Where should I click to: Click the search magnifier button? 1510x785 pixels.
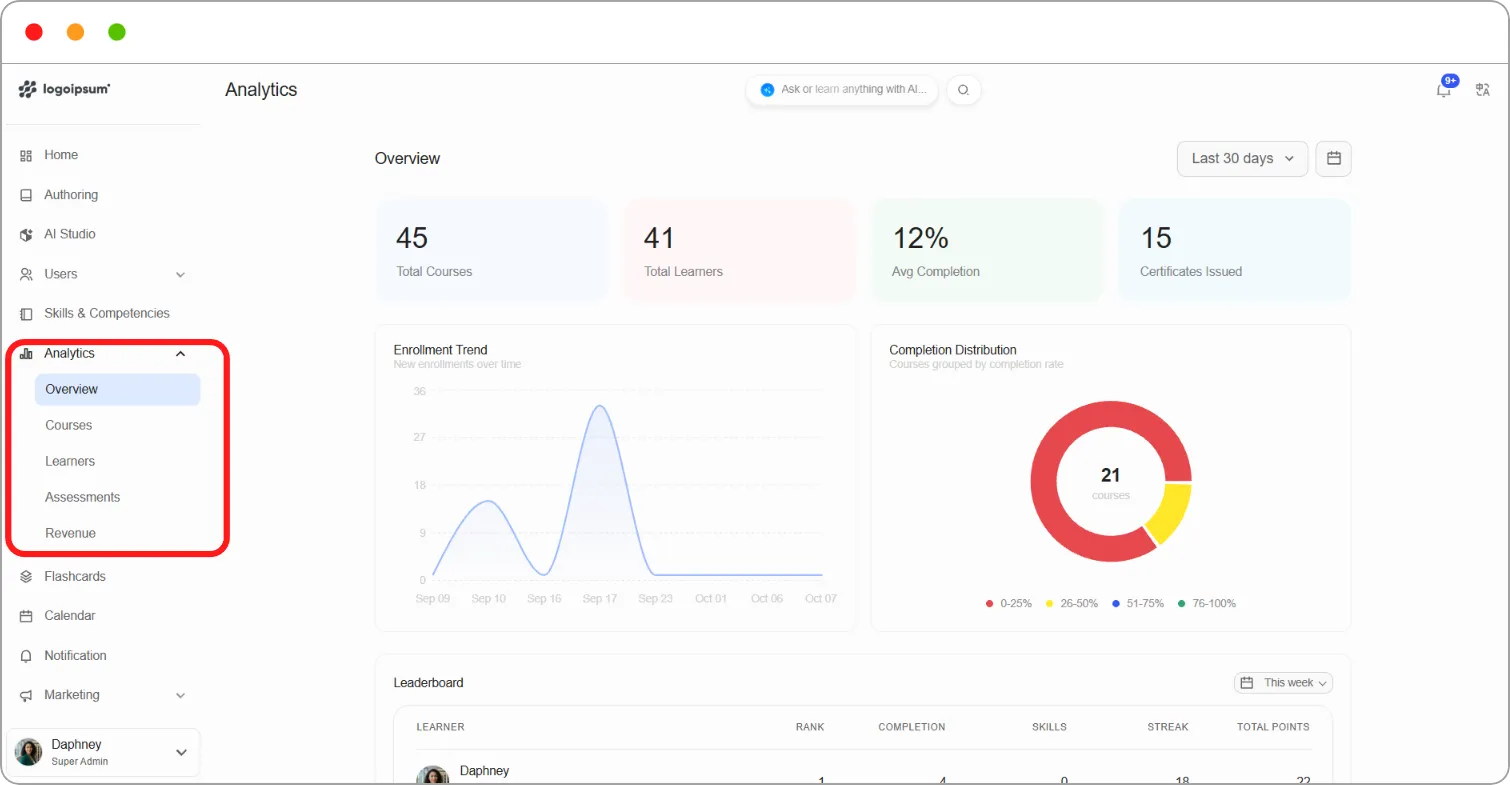[x=964, y=90]
